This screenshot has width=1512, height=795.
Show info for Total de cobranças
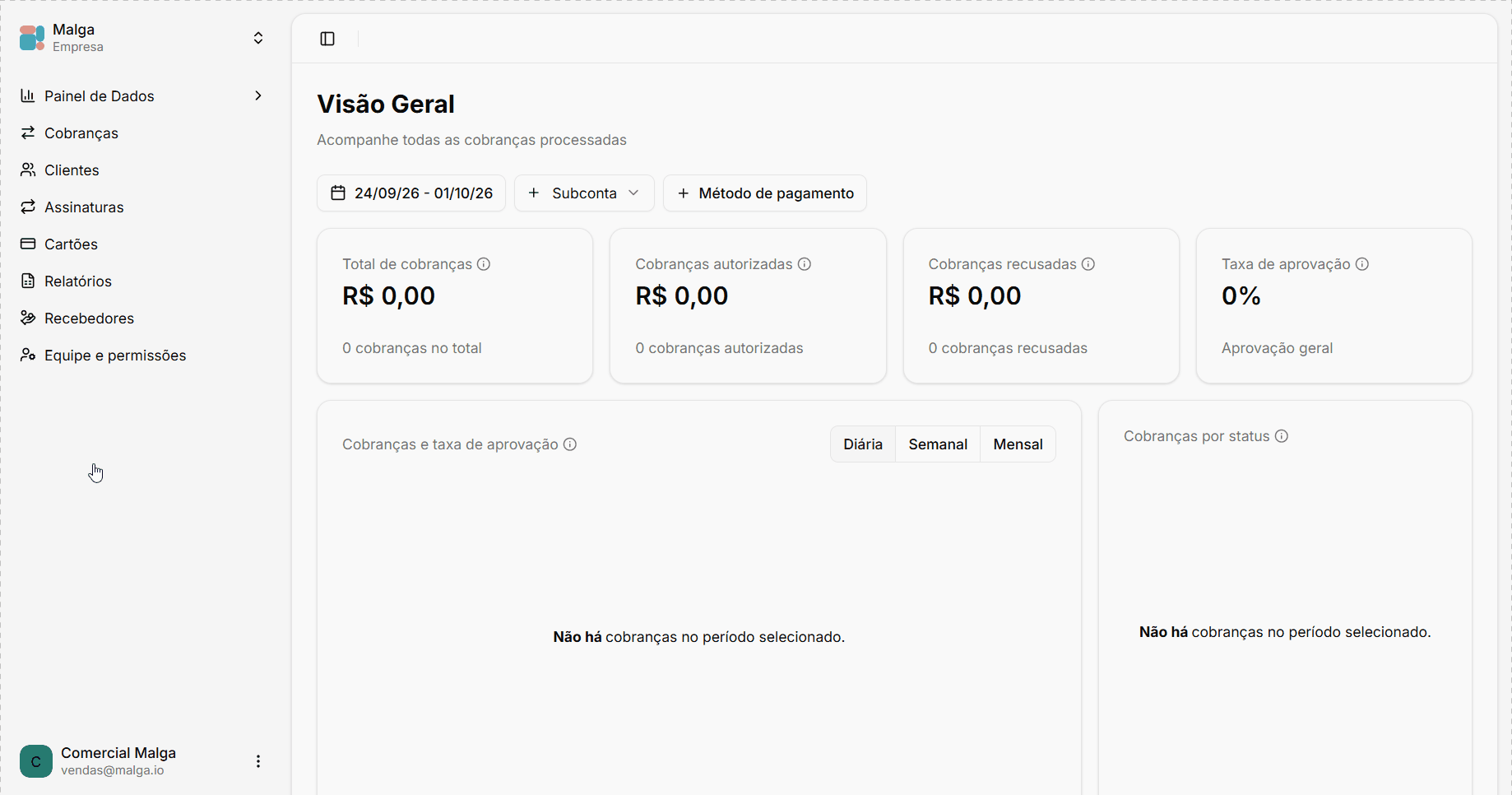[x=484, y=264]
